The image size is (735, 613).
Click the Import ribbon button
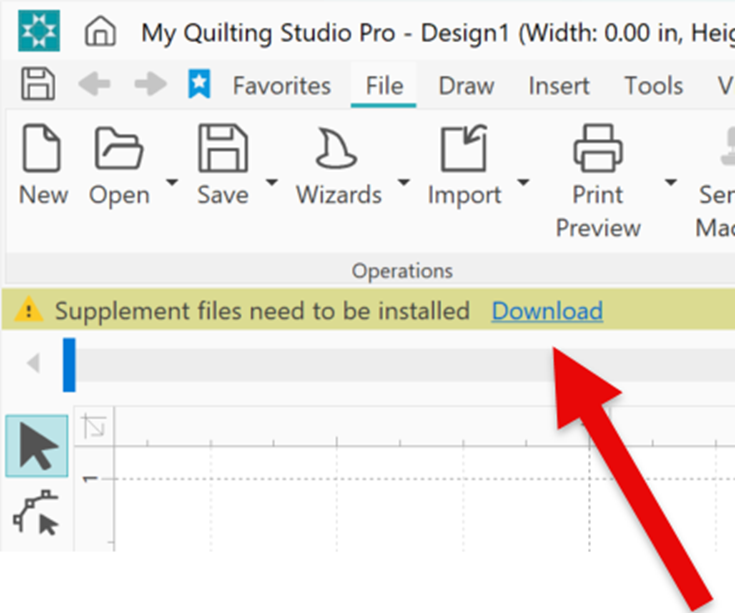[x=464, y=165]
